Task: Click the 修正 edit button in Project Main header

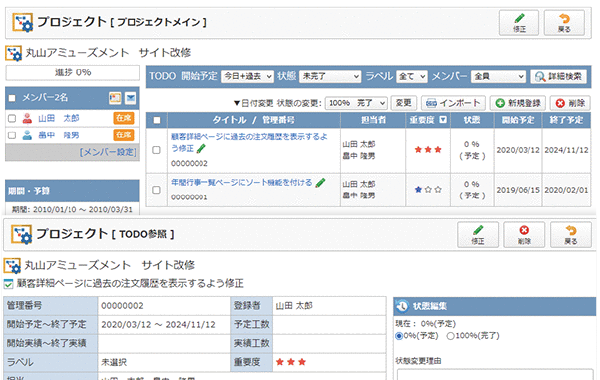Action: [518, 23]
